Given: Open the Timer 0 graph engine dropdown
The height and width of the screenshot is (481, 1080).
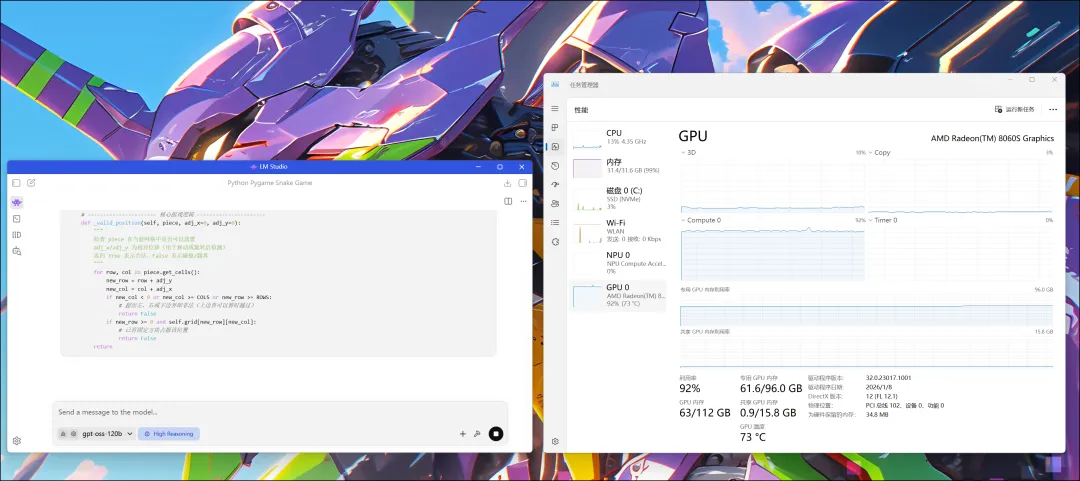Looking at the screenshot, I should [x=883, y=220].
